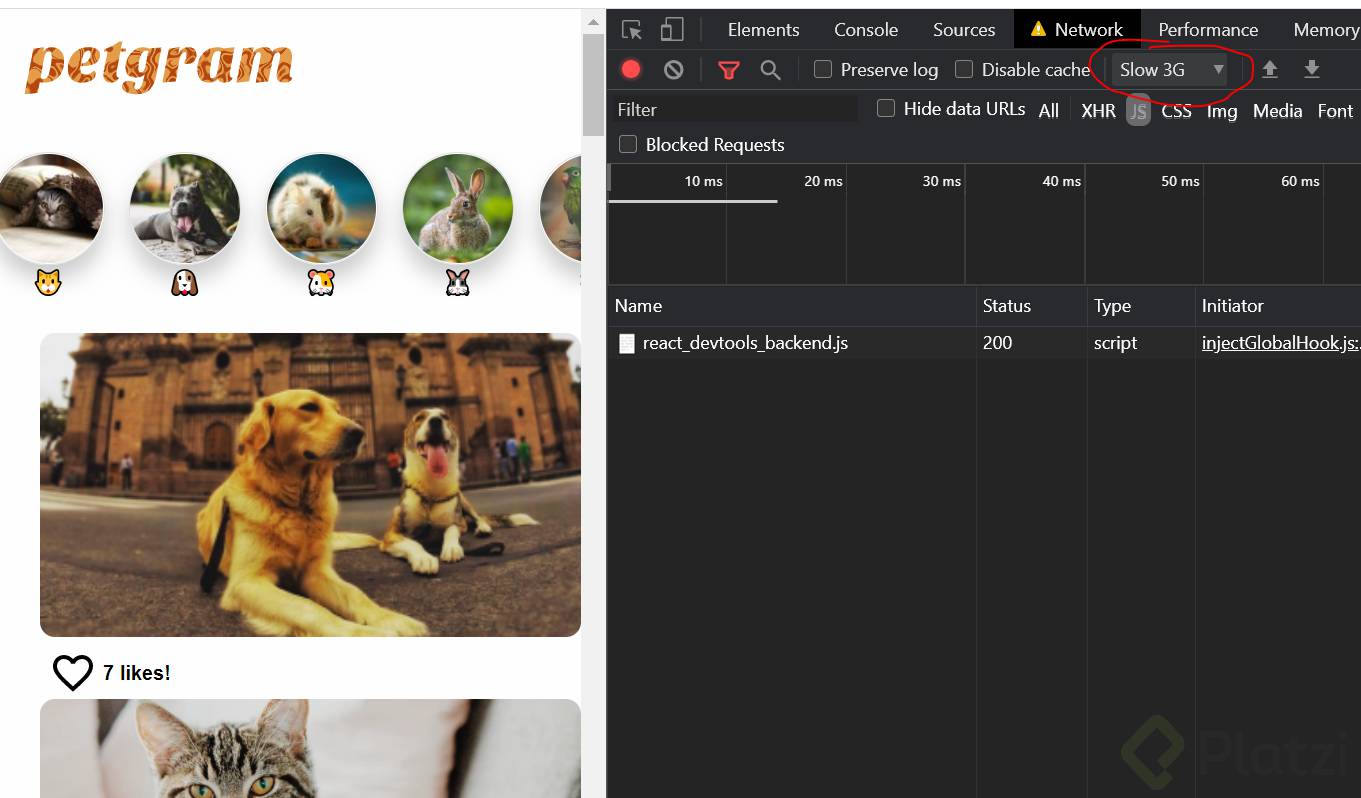Filter requests by Media

(x=1277, y=111)
